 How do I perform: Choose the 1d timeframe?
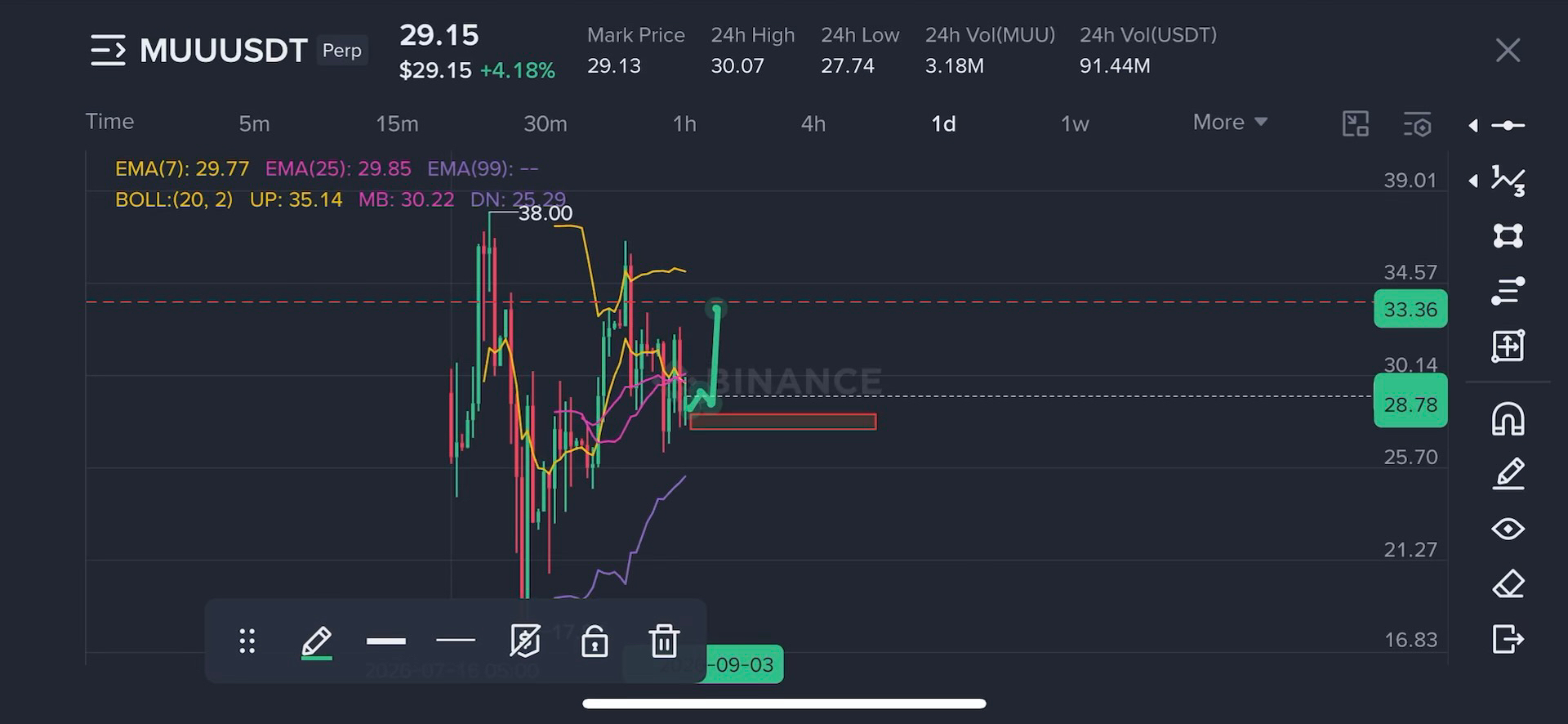(943, 123)
